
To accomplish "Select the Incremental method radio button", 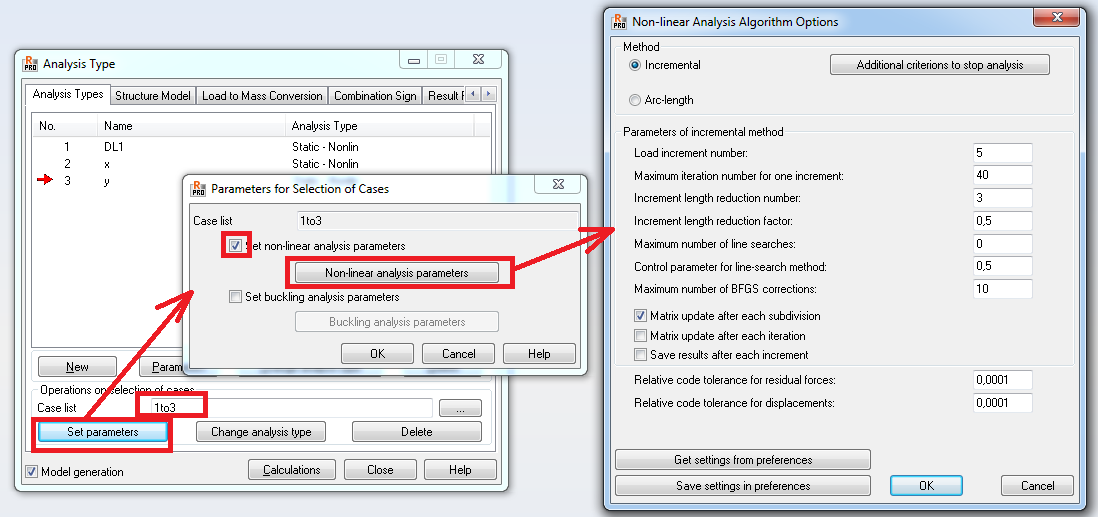I will click(635, 65).
